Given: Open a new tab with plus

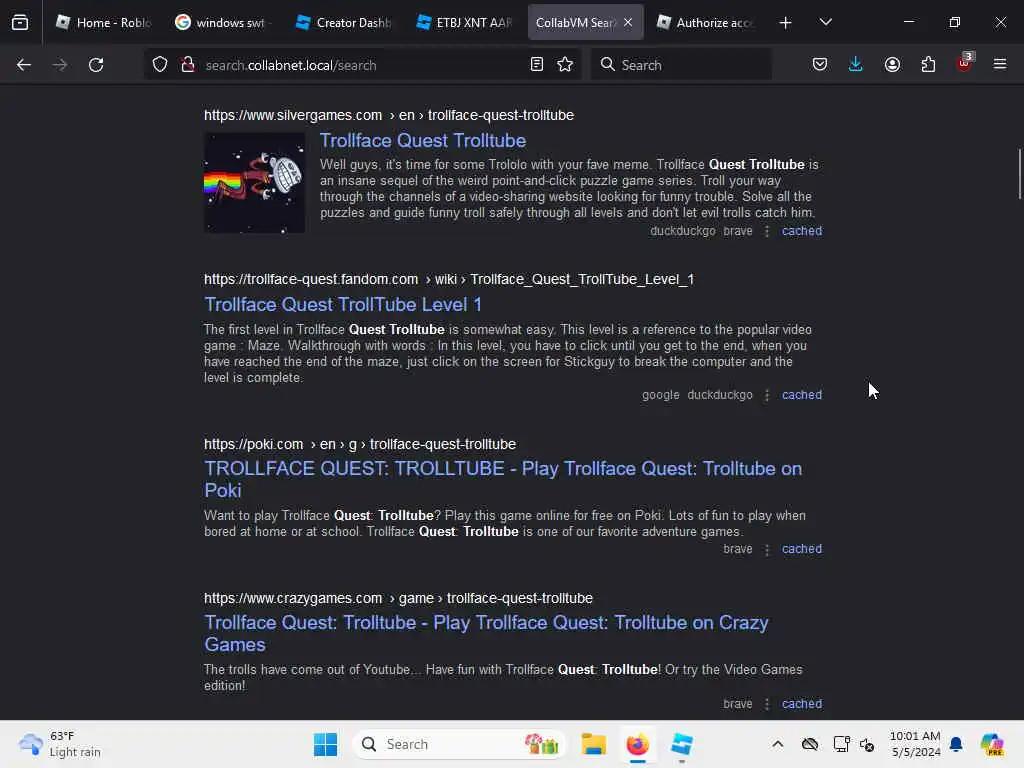Looking at the screenshot, I should (x=786, y=23).
